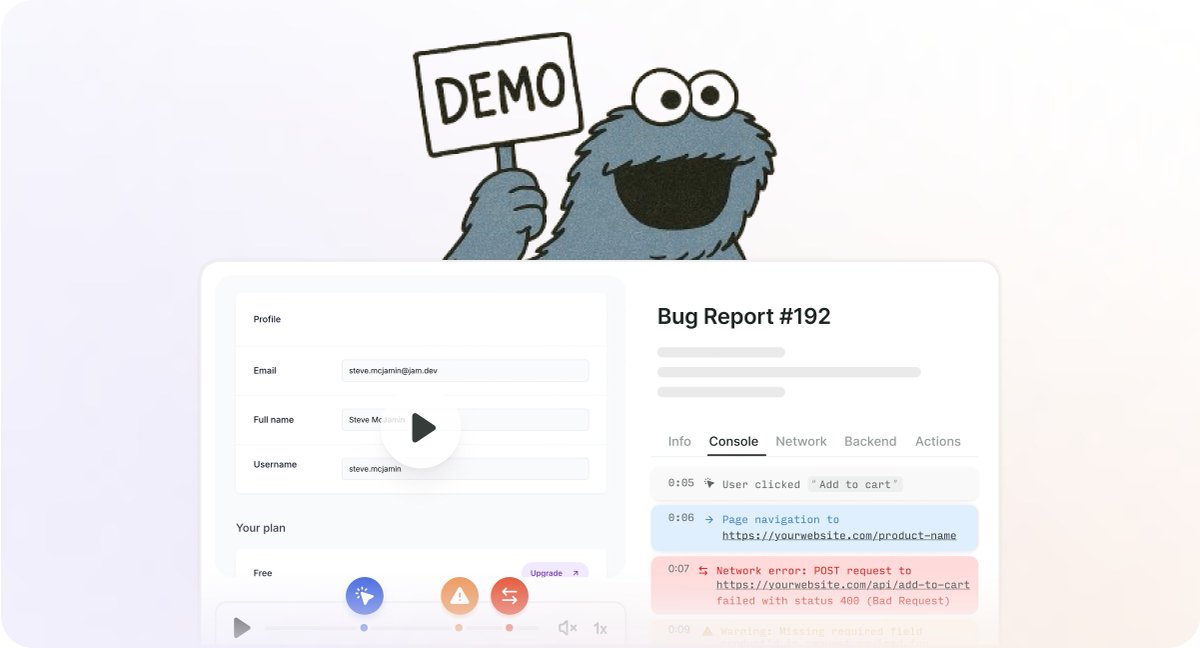1200x648 pixels.
Task: Click the 'Free' plan label
Action: pyautogui.click(x=263, y=573)
